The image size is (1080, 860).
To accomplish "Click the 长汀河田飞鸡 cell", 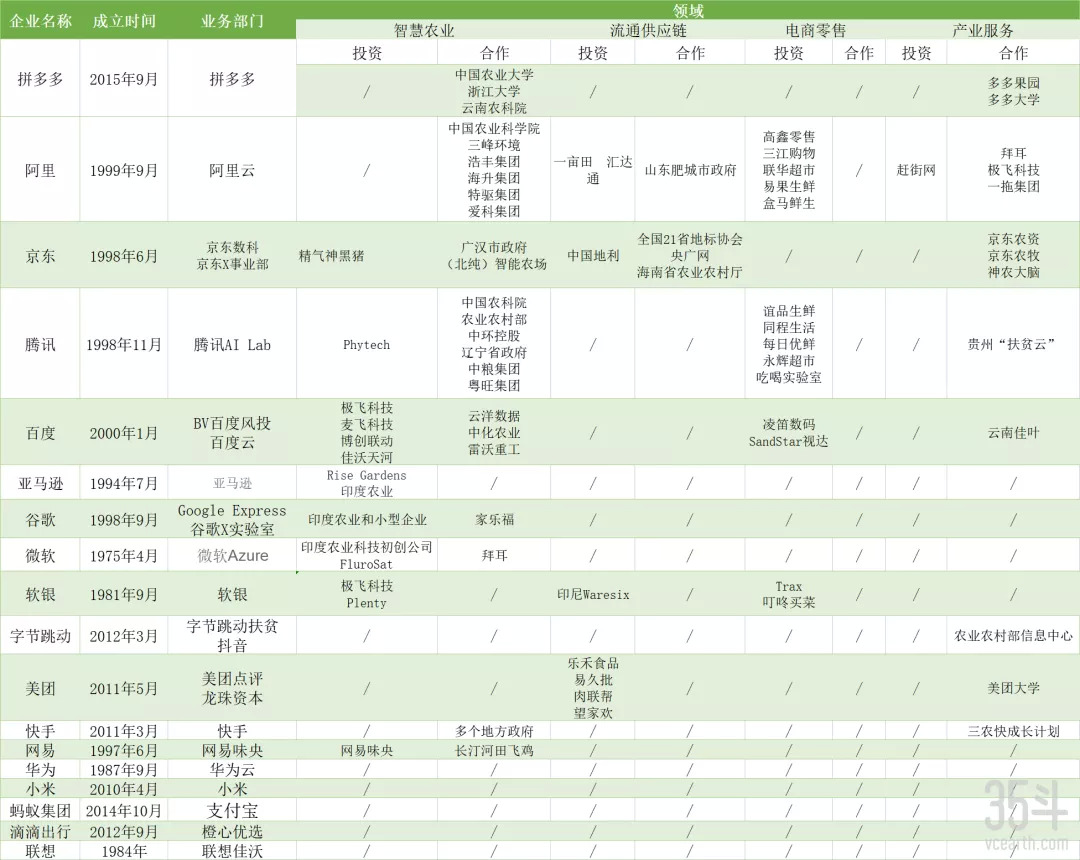I will pos(494,750).
